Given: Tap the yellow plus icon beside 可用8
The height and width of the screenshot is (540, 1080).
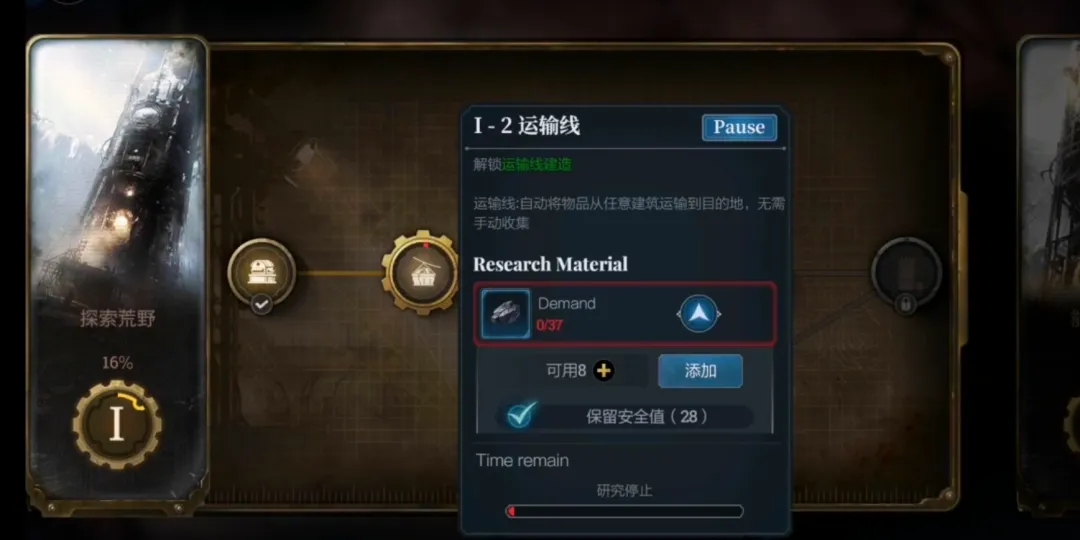Looking at the screenshot, I should click(603, 371).
